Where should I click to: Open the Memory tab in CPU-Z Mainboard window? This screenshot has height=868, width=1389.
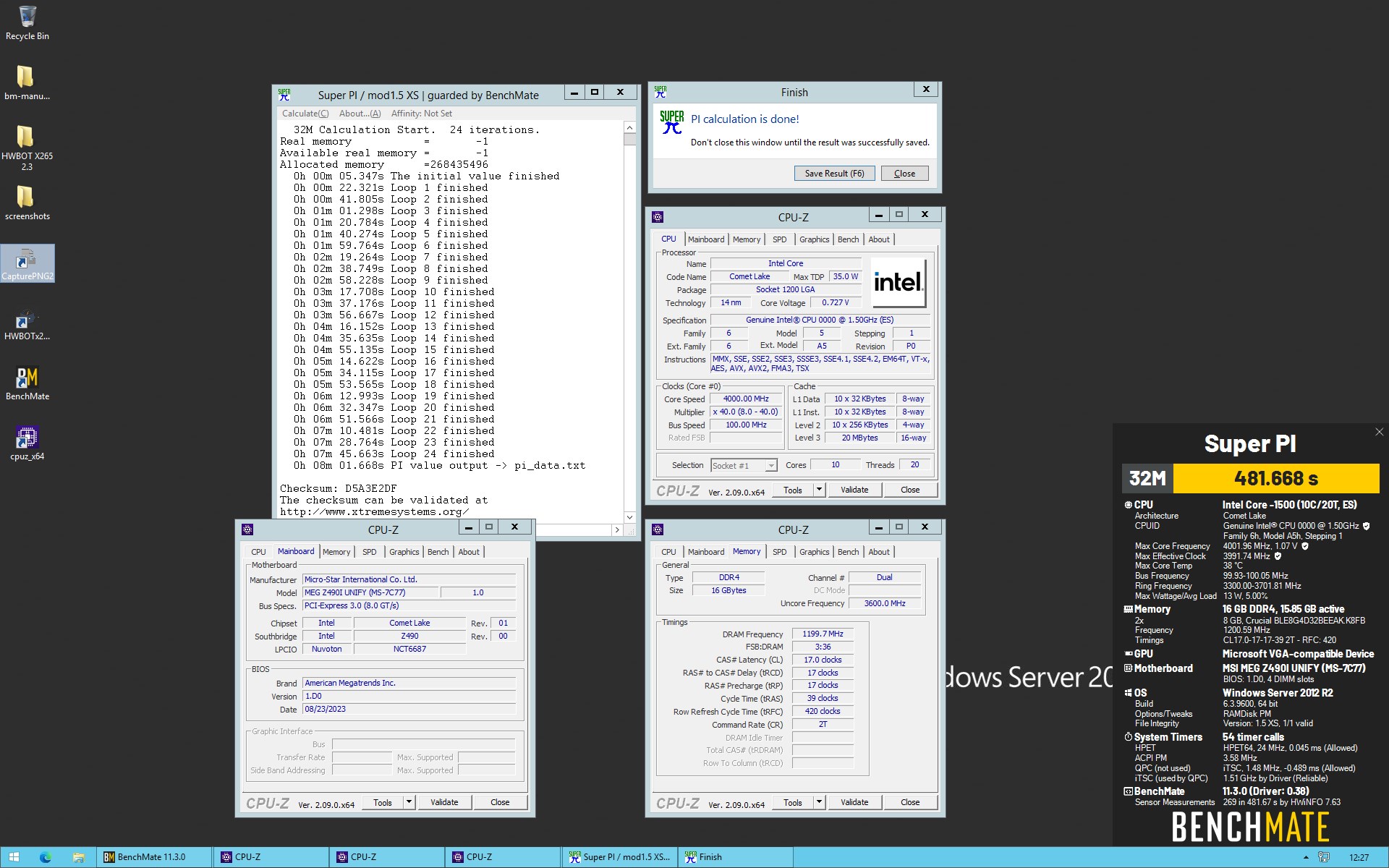pyautogui.click(x=336, y=552)
